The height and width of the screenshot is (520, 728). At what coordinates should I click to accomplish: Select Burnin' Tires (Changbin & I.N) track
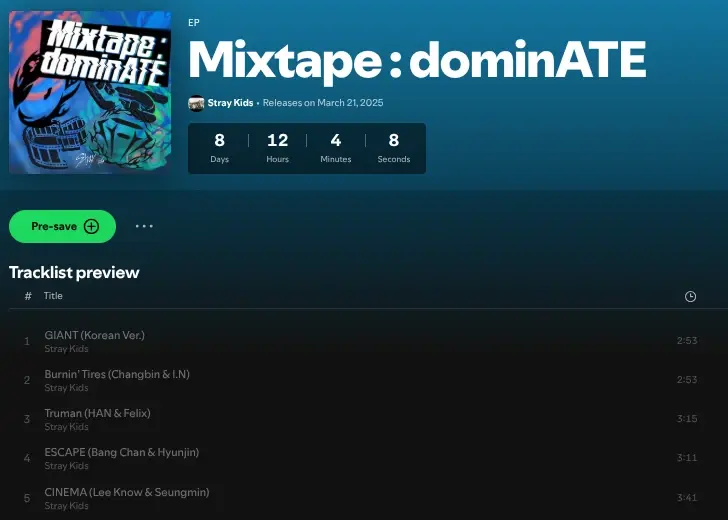(117, 374)
